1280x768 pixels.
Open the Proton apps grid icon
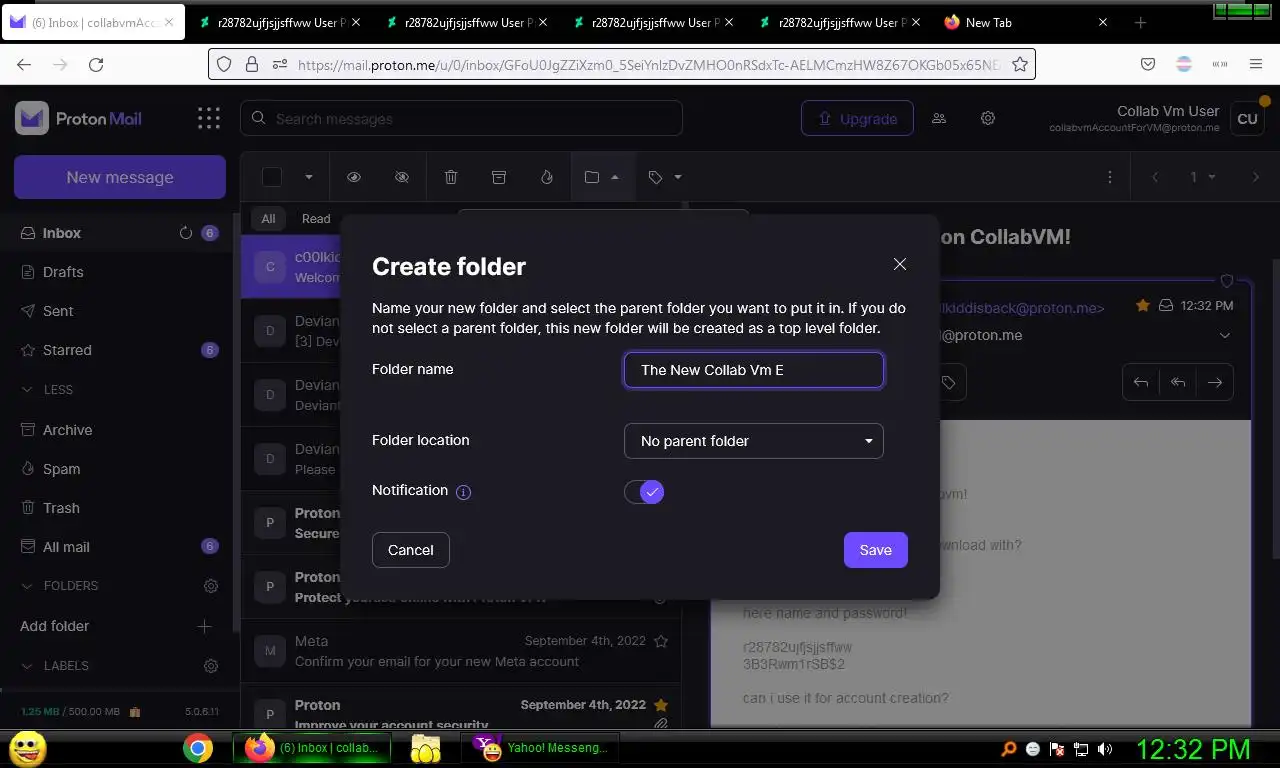(209, 118)
